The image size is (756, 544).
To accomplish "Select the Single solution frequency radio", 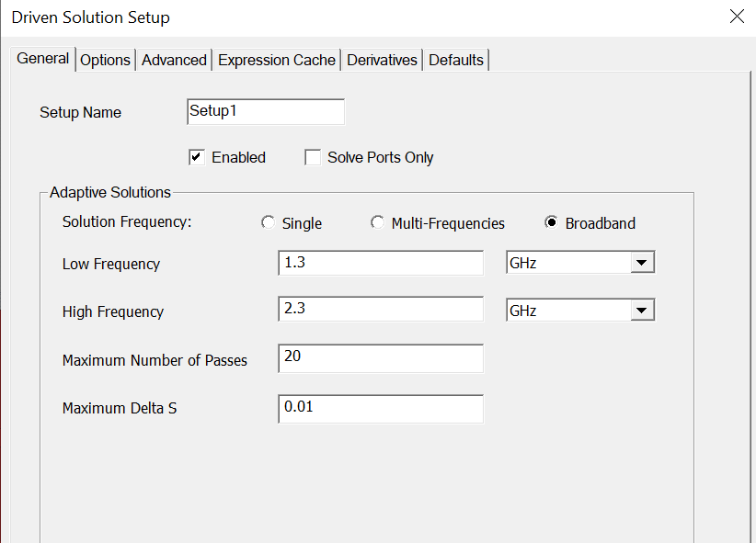I will 268,223.
